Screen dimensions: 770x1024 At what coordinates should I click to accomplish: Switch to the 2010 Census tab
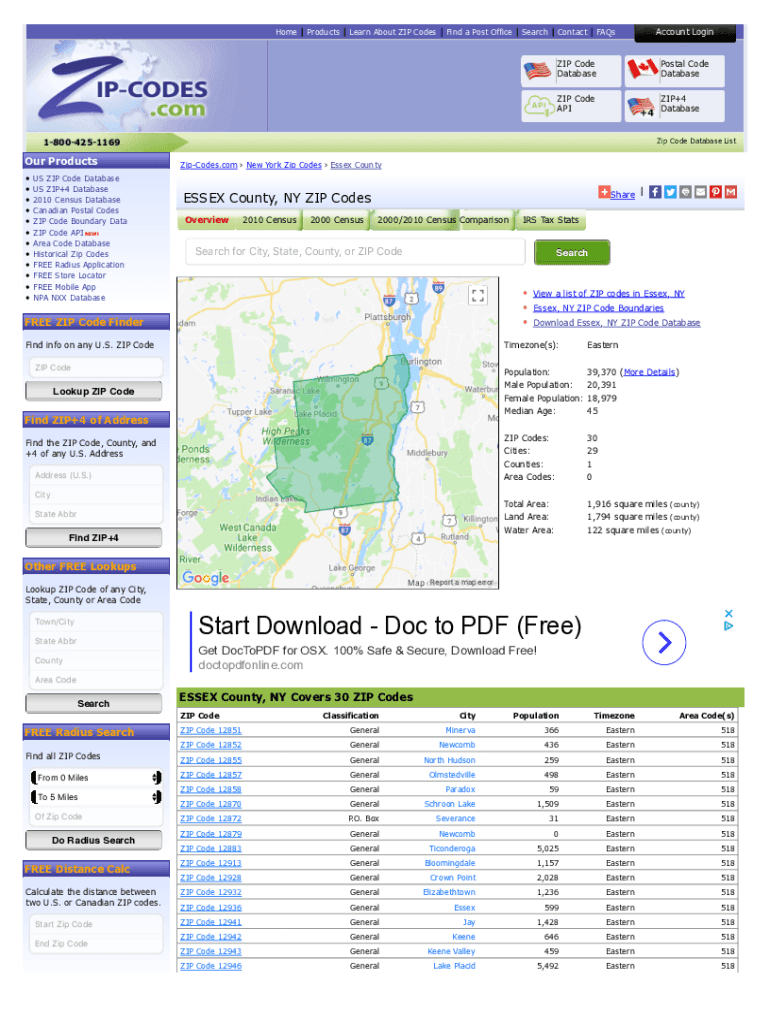click(x=269, y=220)
